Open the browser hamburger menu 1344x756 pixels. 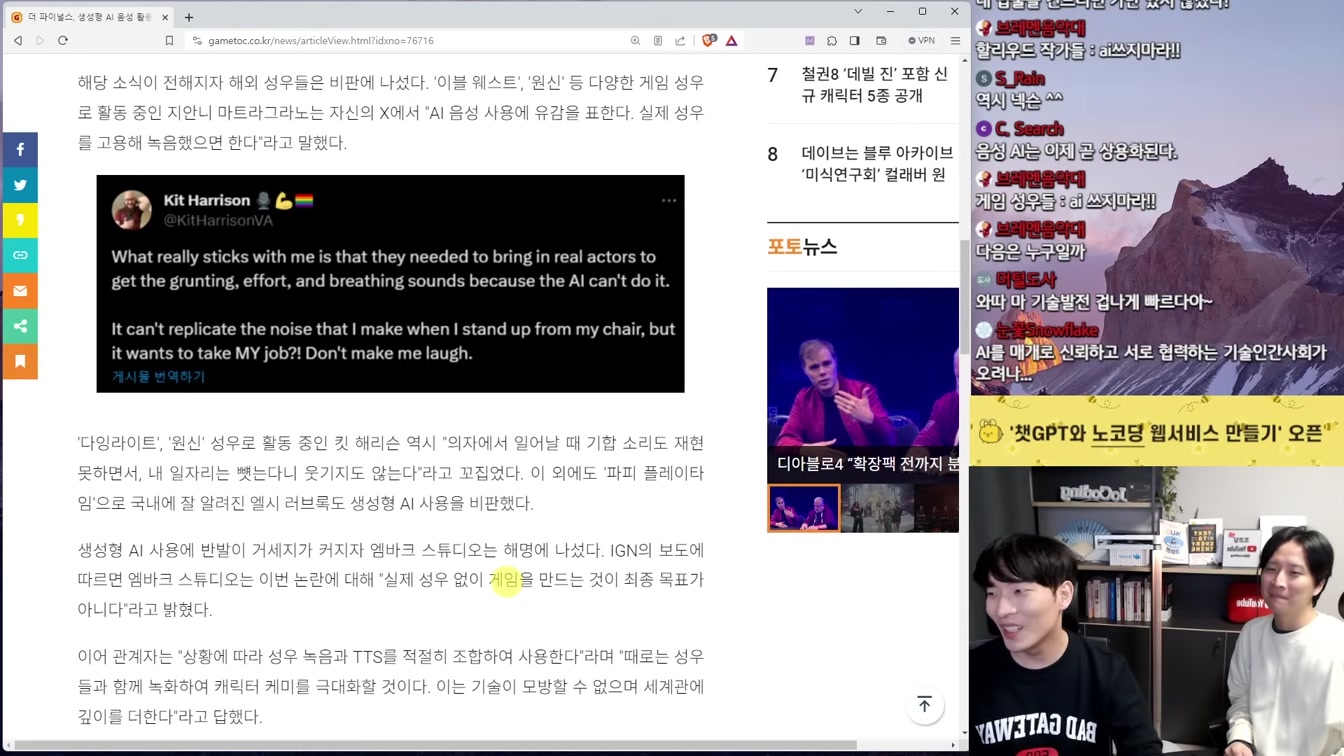[x=955, y=41]
